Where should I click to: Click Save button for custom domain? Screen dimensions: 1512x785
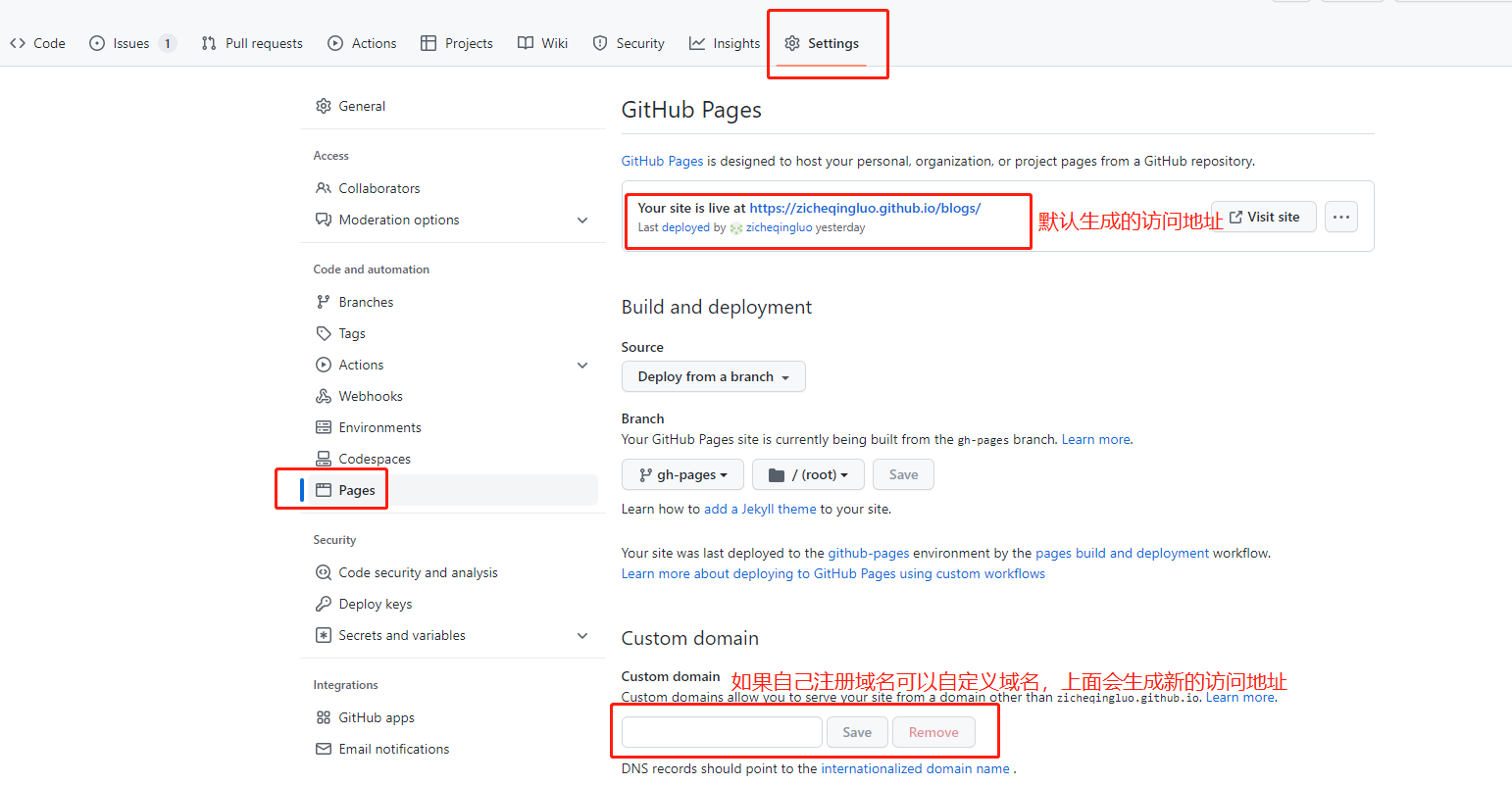coord(857,732)
